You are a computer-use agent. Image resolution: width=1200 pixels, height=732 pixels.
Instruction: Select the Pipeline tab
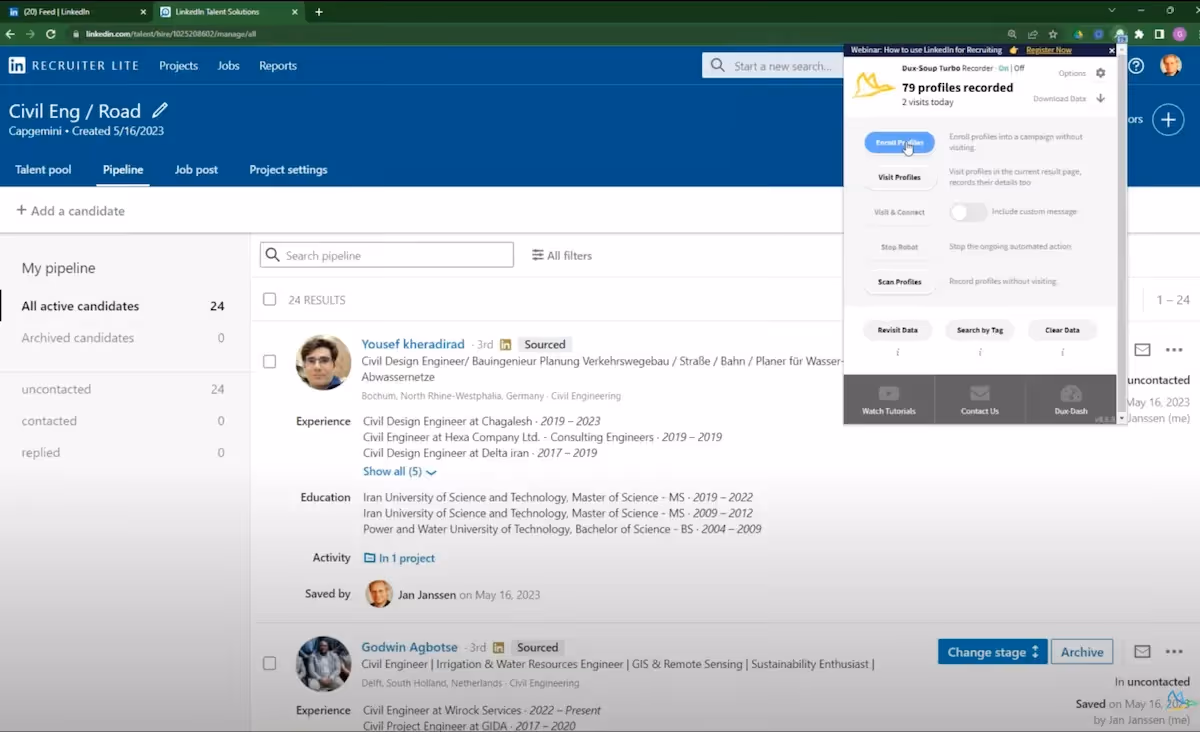(123, 170)
